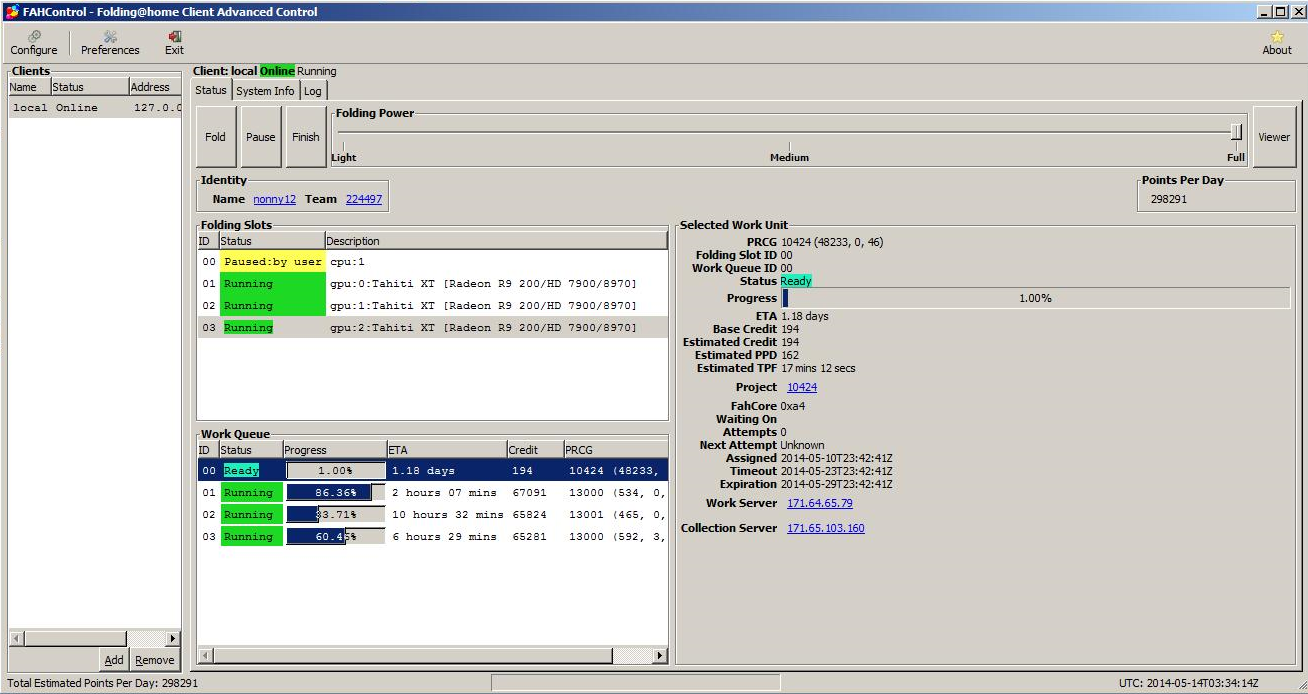Open the Viewer button
The image size is (1308, 694).
click(1274, 137)
